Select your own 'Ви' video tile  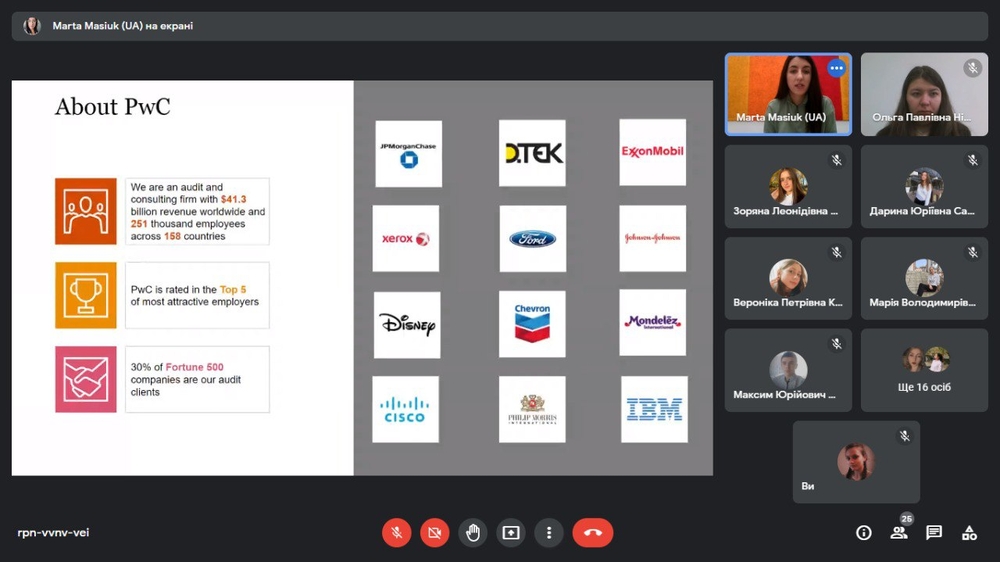coord(856,461)
